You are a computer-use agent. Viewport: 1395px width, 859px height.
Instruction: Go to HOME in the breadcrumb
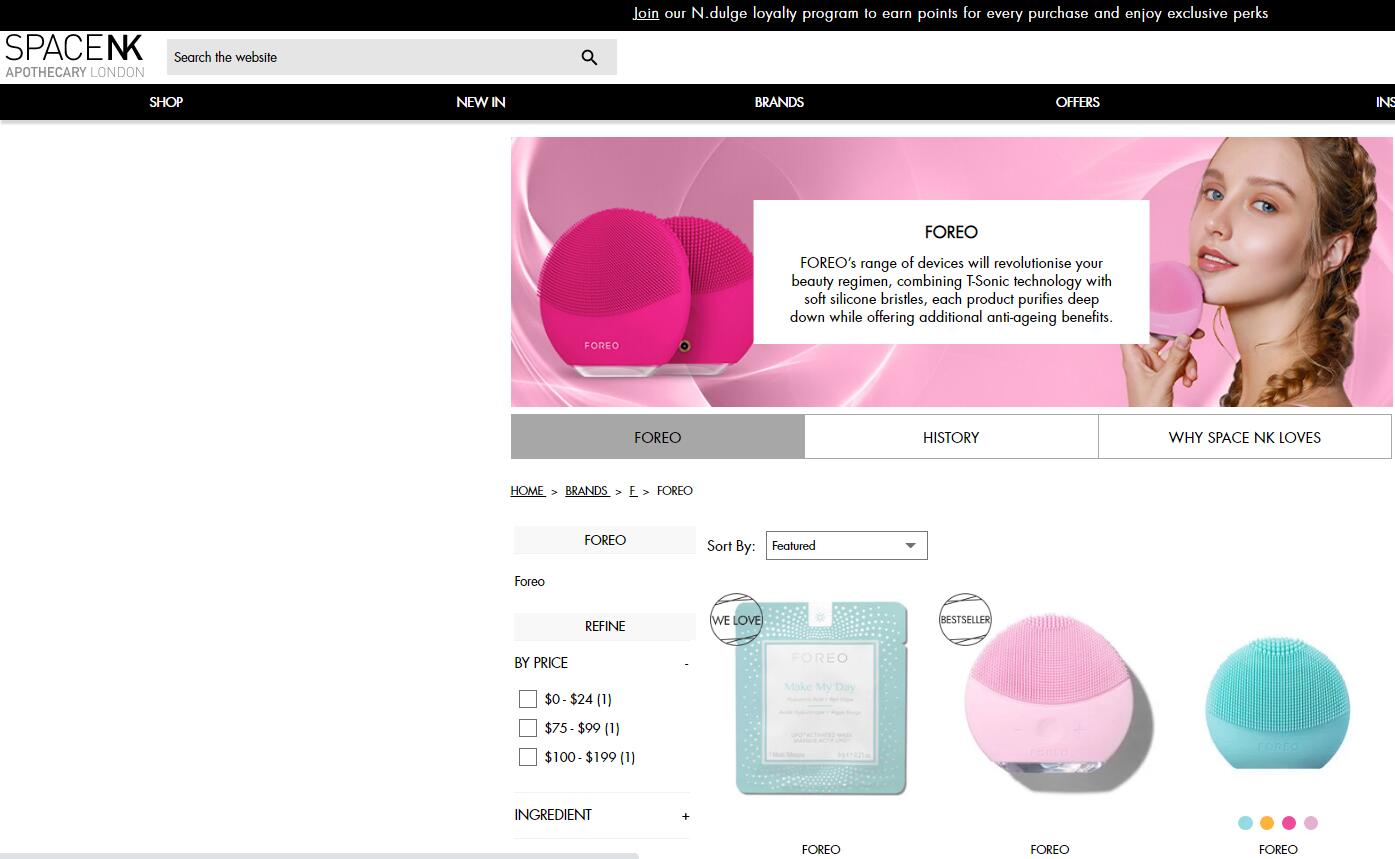(527, 491)
